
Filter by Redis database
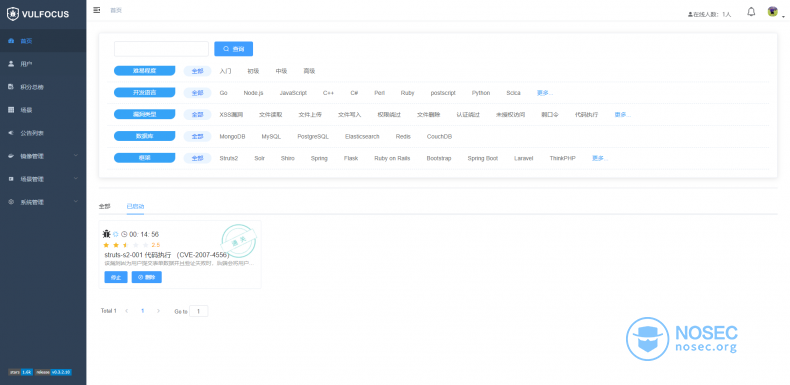(x=403, y=137)
